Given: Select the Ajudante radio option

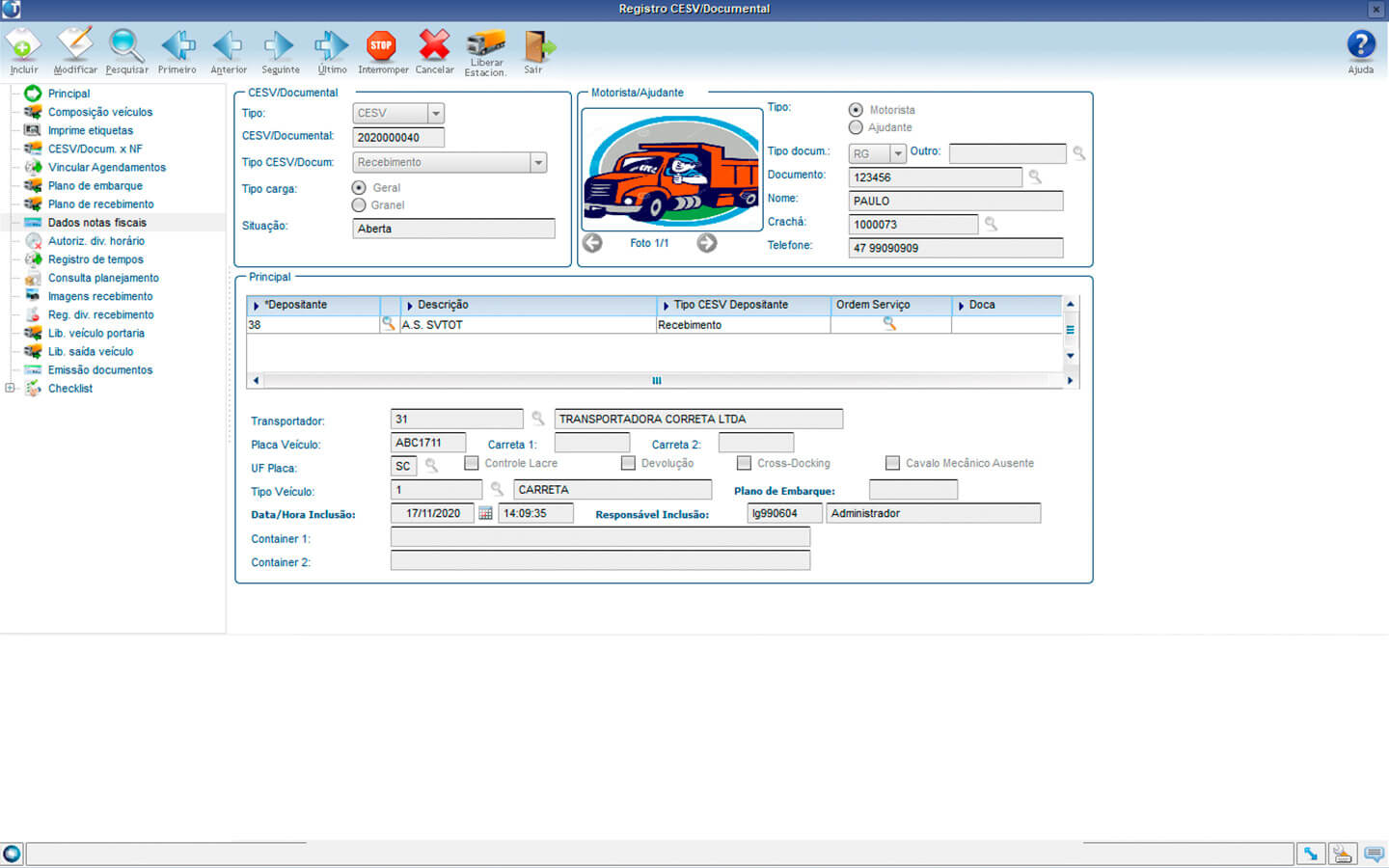Looking at the screenshot, I should coord(856,127).
